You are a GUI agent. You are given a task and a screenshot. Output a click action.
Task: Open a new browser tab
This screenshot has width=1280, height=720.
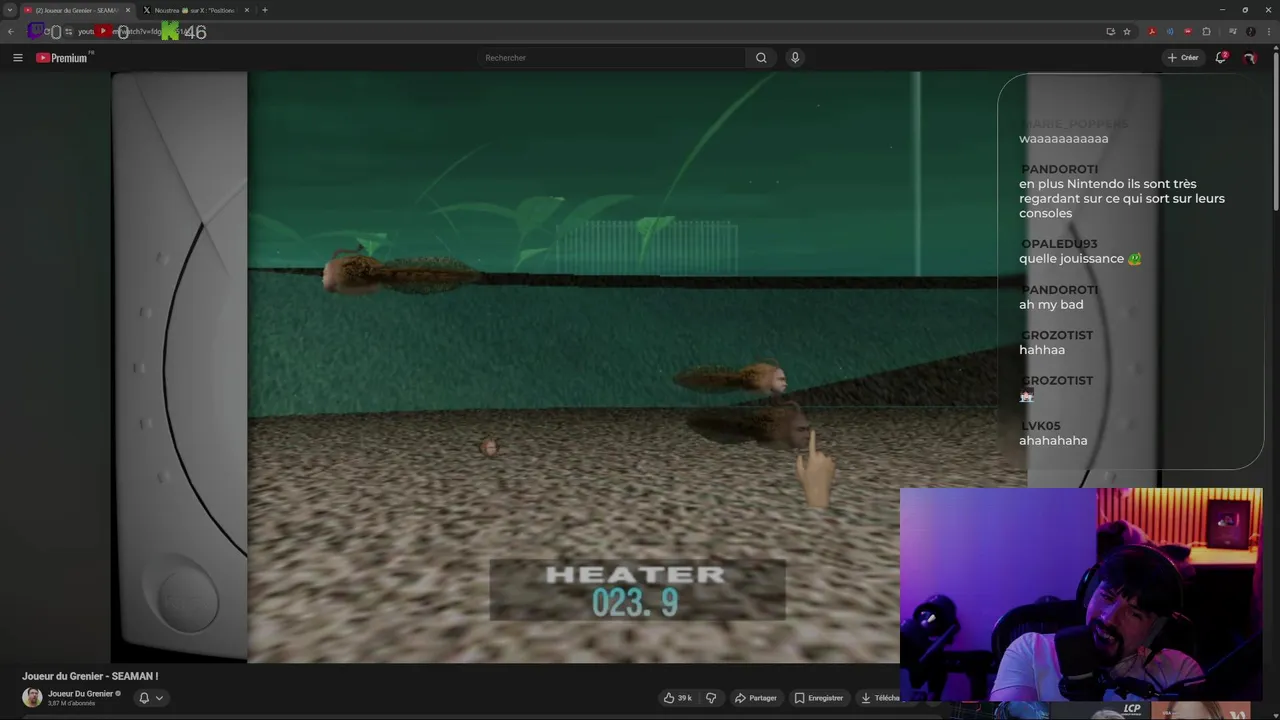tap(265, 10)
